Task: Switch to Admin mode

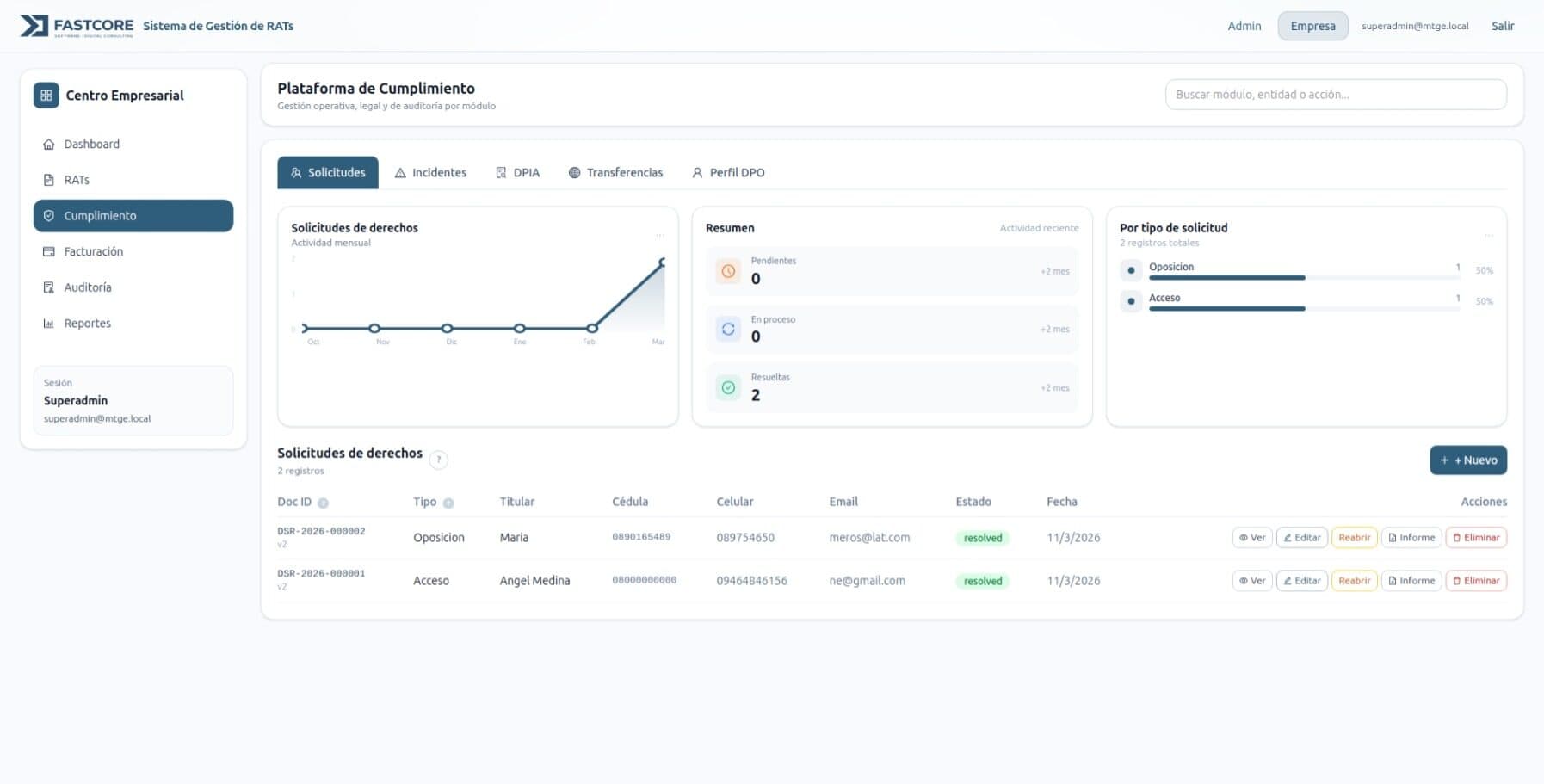Action: [1244, 26]
